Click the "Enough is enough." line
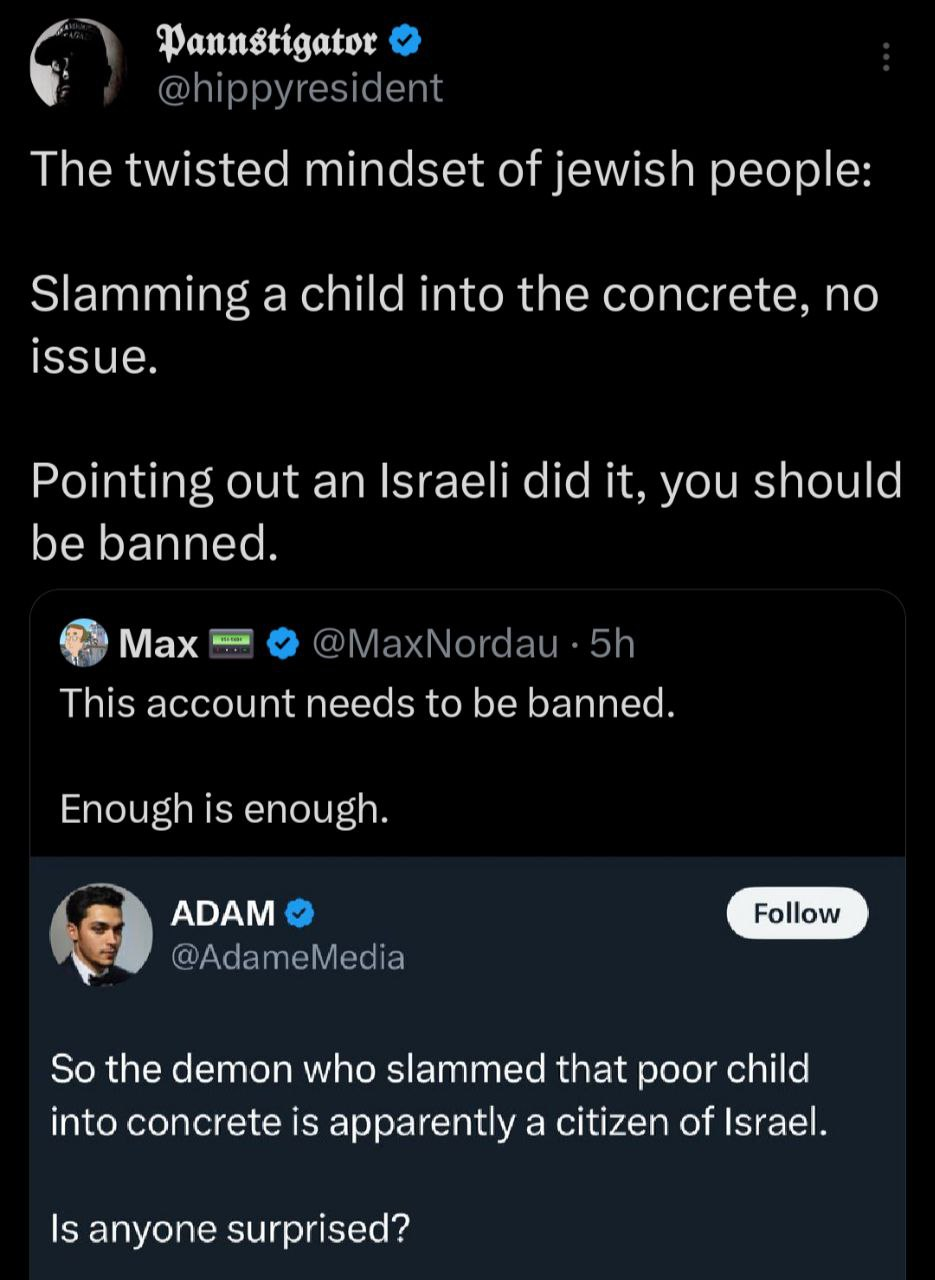This screenshot has width=935, height=1280. pos(223,808)
